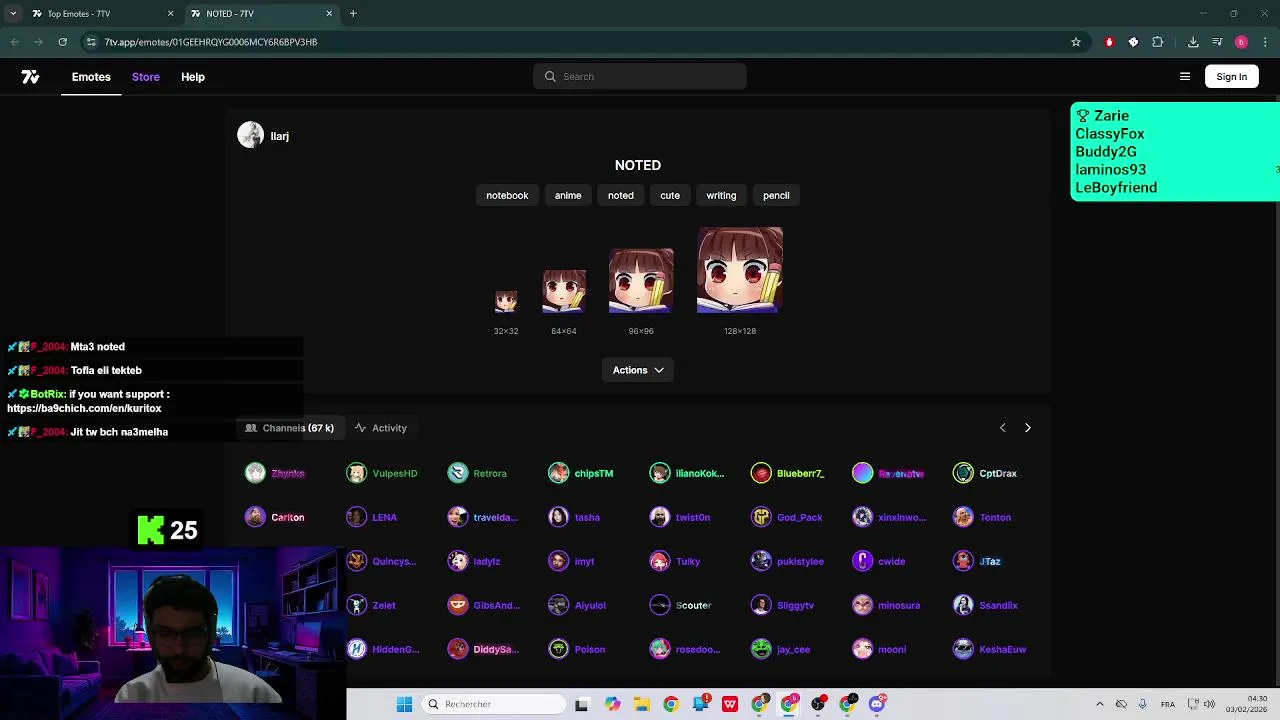Select the noted tag
Screen dimensions: 1280x720
pos(621,195)
